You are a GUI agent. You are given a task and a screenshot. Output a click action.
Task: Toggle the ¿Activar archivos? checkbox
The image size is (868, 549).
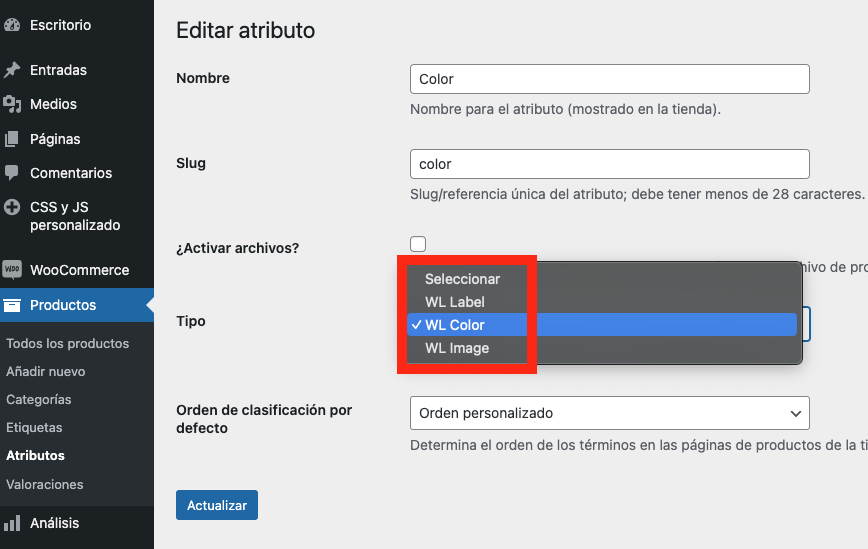tap(418, 244)
